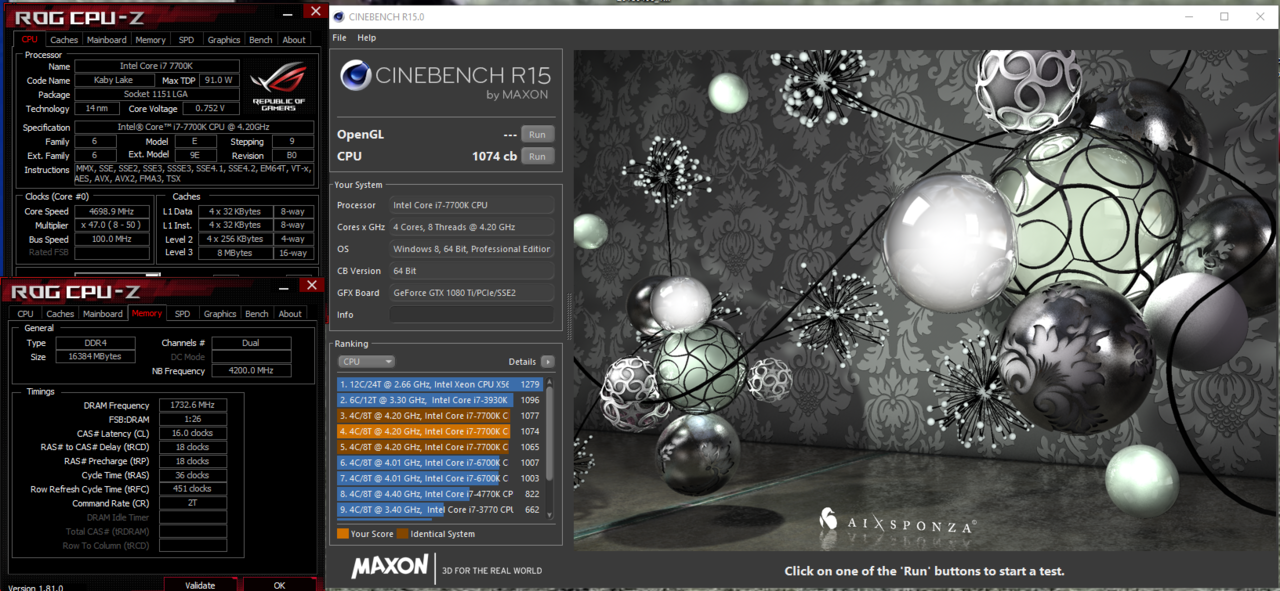
Task: Open Mainboard tab in lower CPU-Z window
Action: coord(103,314)
